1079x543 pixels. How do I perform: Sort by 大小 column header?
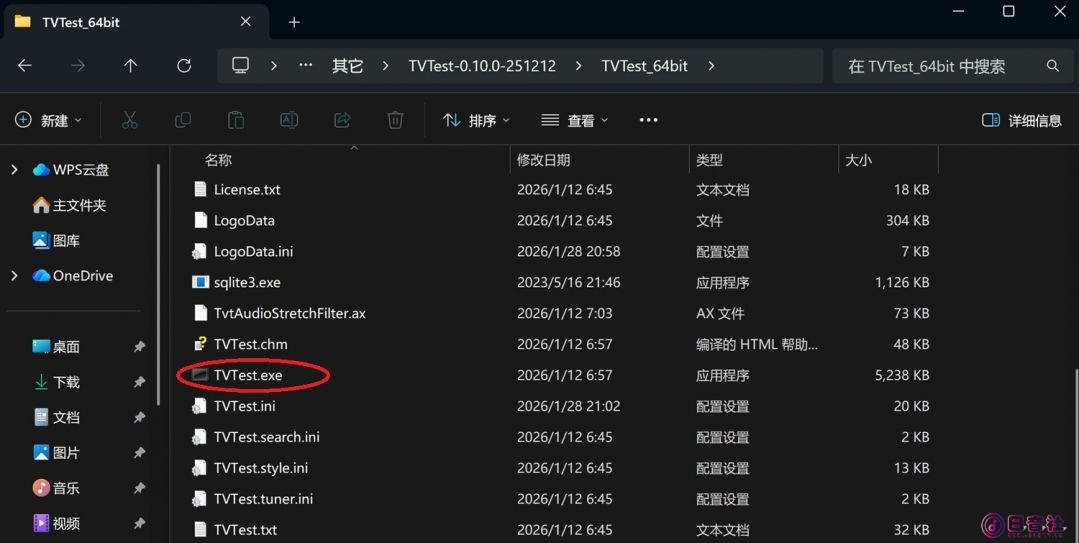[858, 160]
